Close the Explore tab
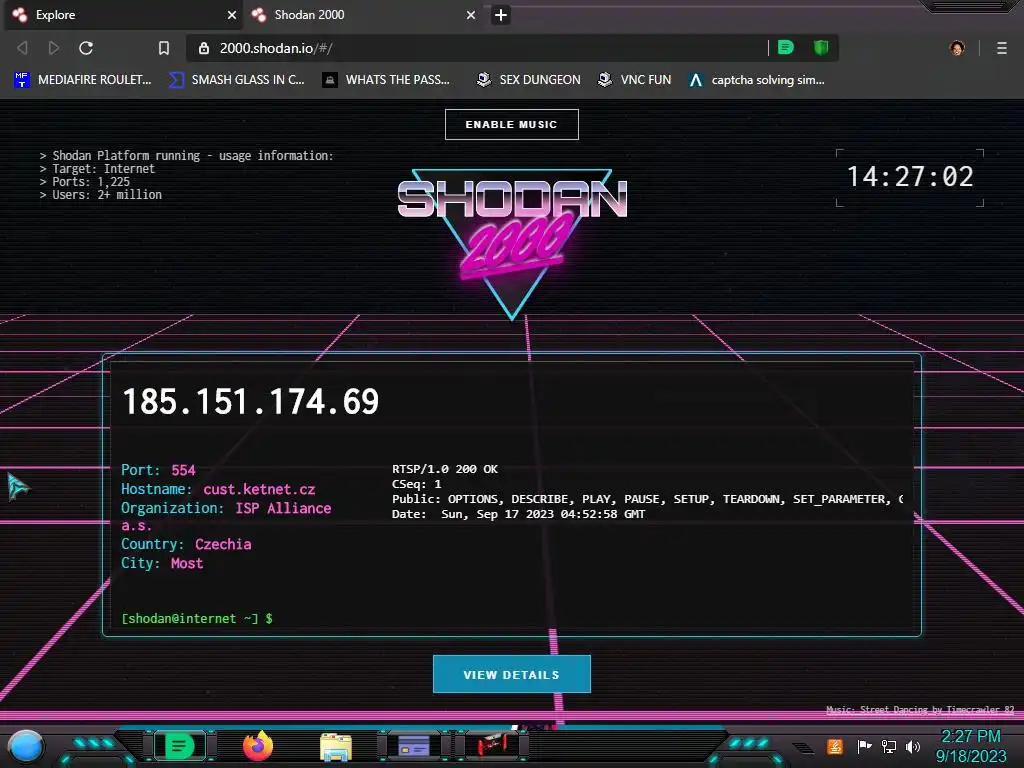This screenshot has height=768, width=1024. point(231,15)
